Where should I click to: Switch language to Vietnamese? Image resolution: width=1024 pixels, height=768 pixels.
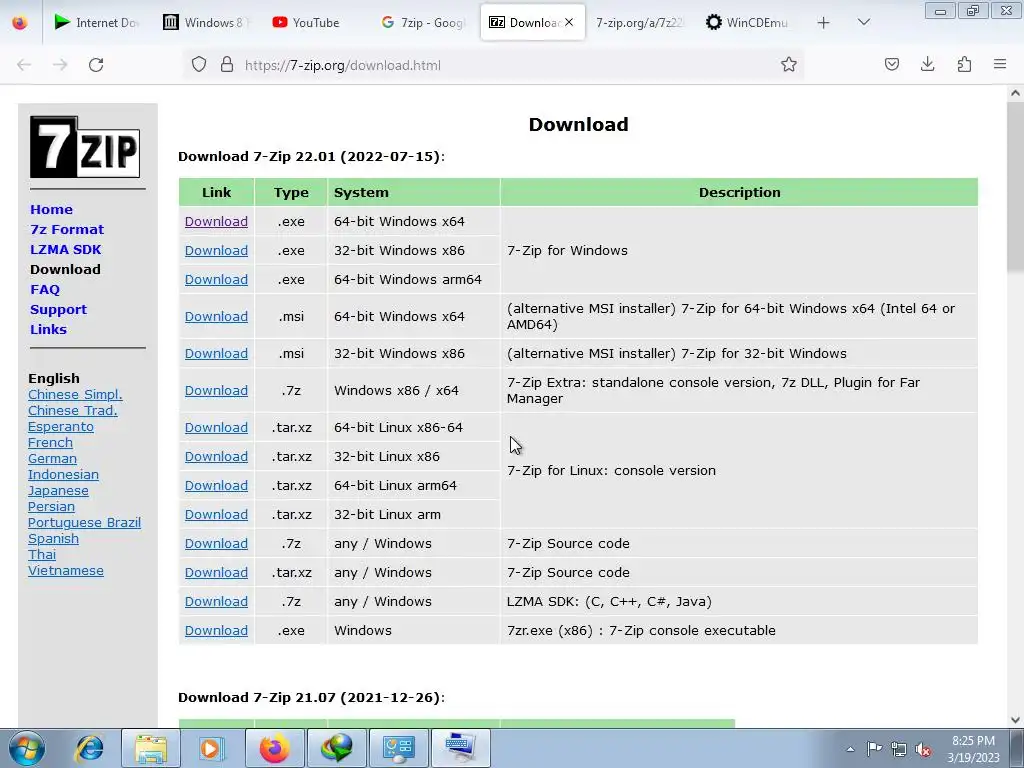click(66, 570)
